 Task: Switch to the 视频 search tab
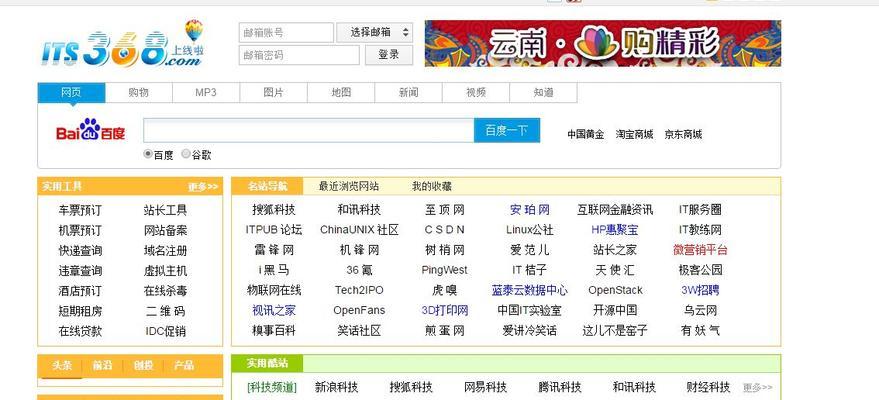[x=476, y=92]
